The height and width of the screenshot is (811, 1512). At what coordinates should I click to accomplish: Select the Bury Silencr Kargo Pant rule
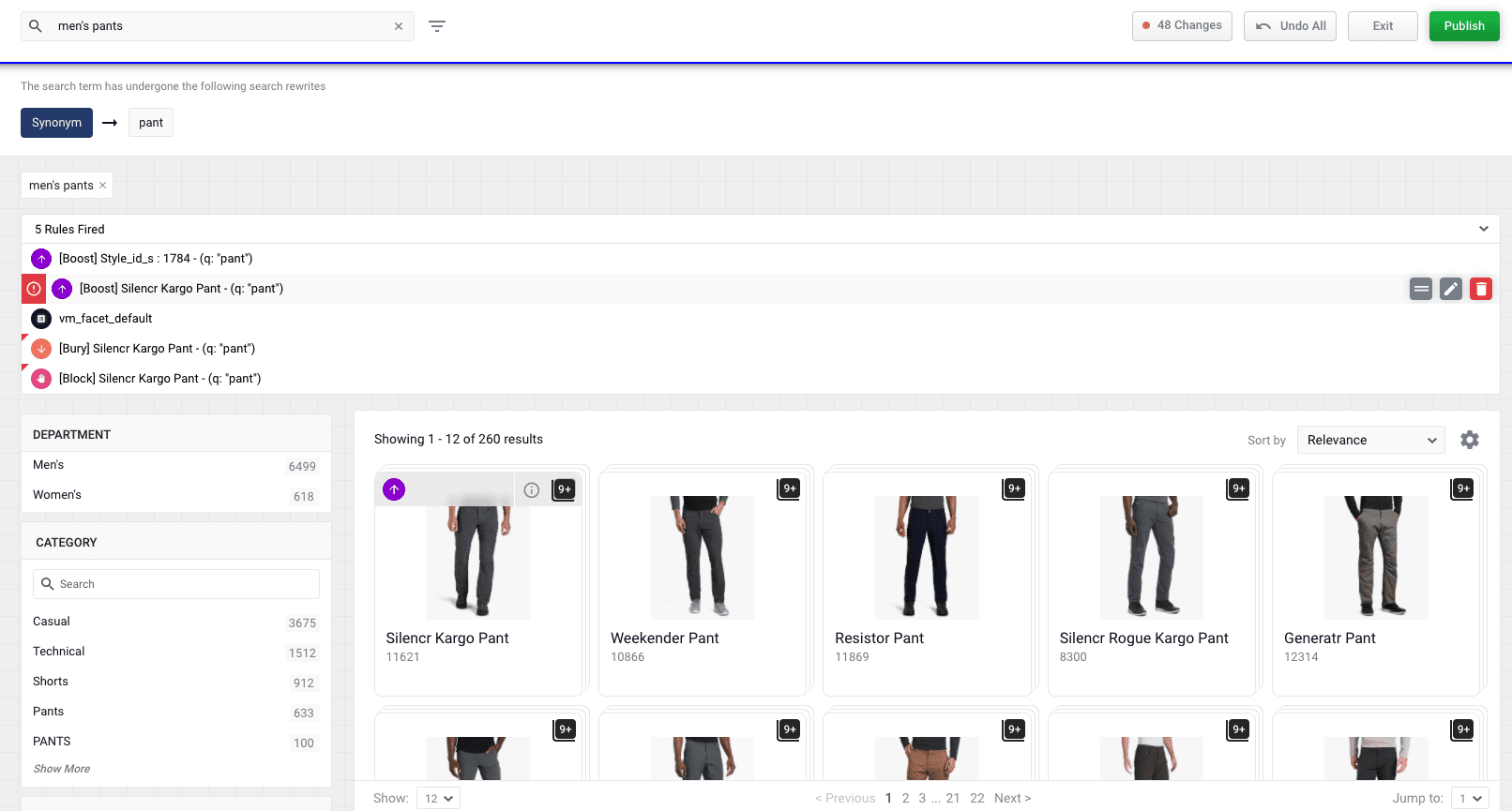coord(157,349)
